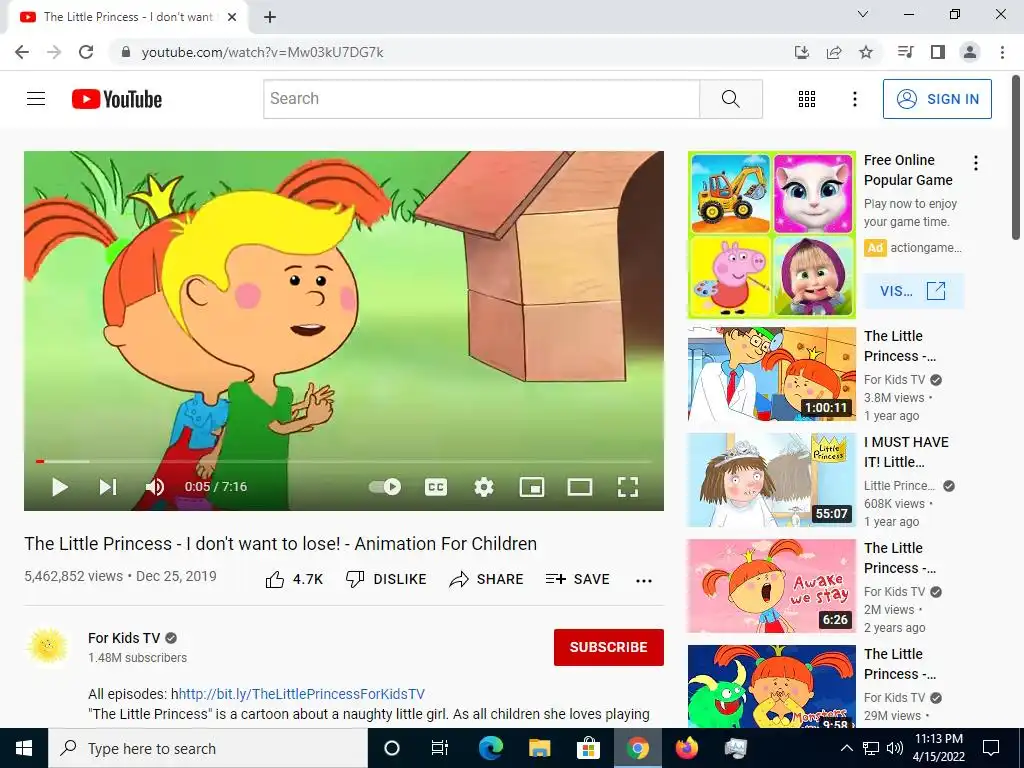Show hidden system tray icons

coord(846,748)
